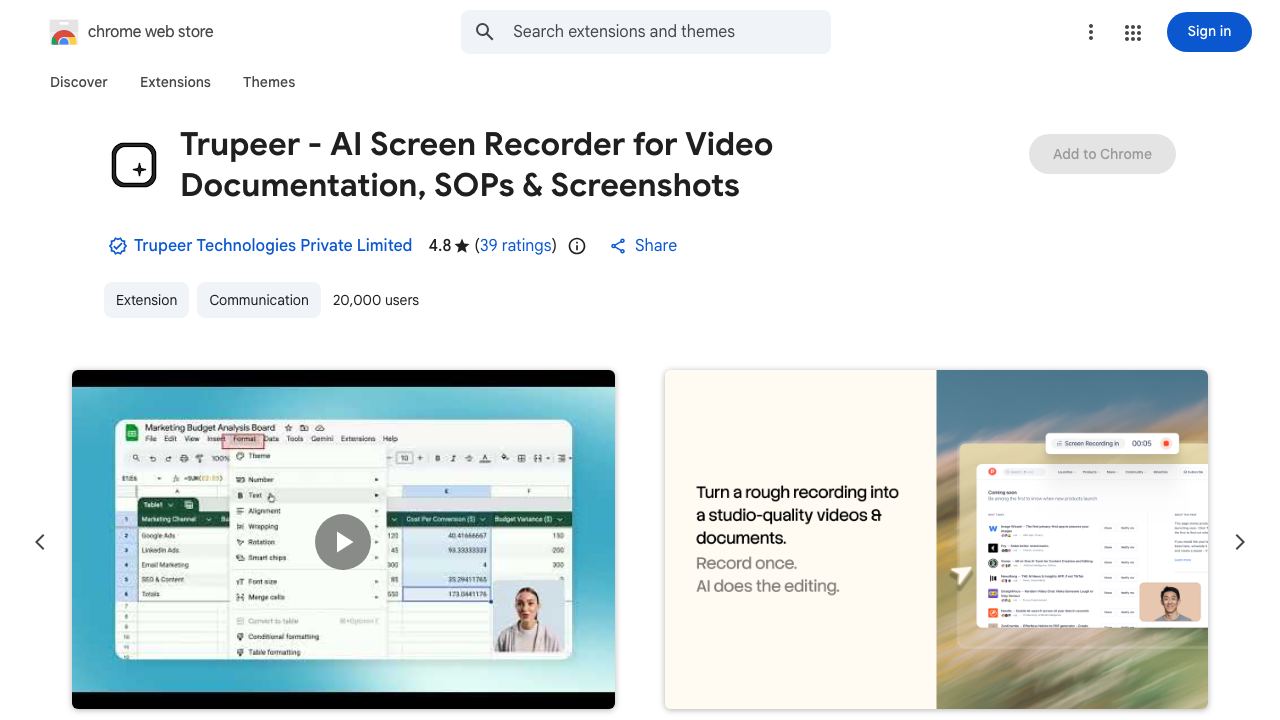Click the Sign in button
Image resolution: width=1280 pixels, height=720 pixels.
point(1209,32)
